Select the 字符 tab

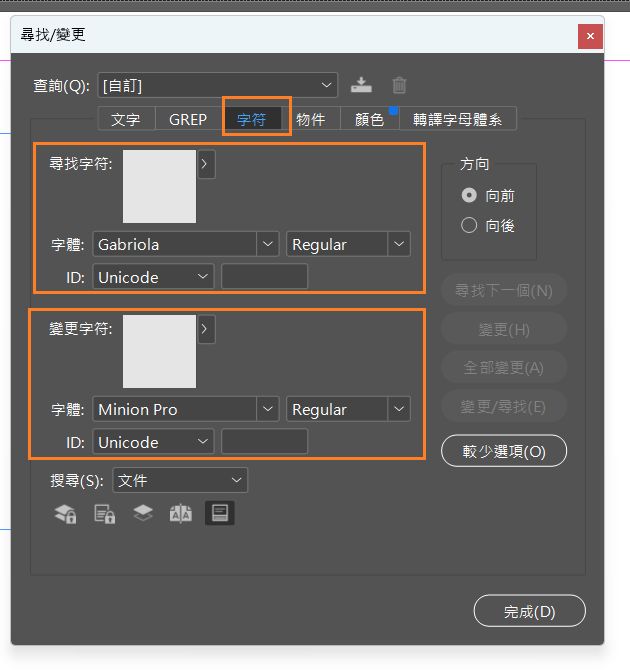pos(252,119)
